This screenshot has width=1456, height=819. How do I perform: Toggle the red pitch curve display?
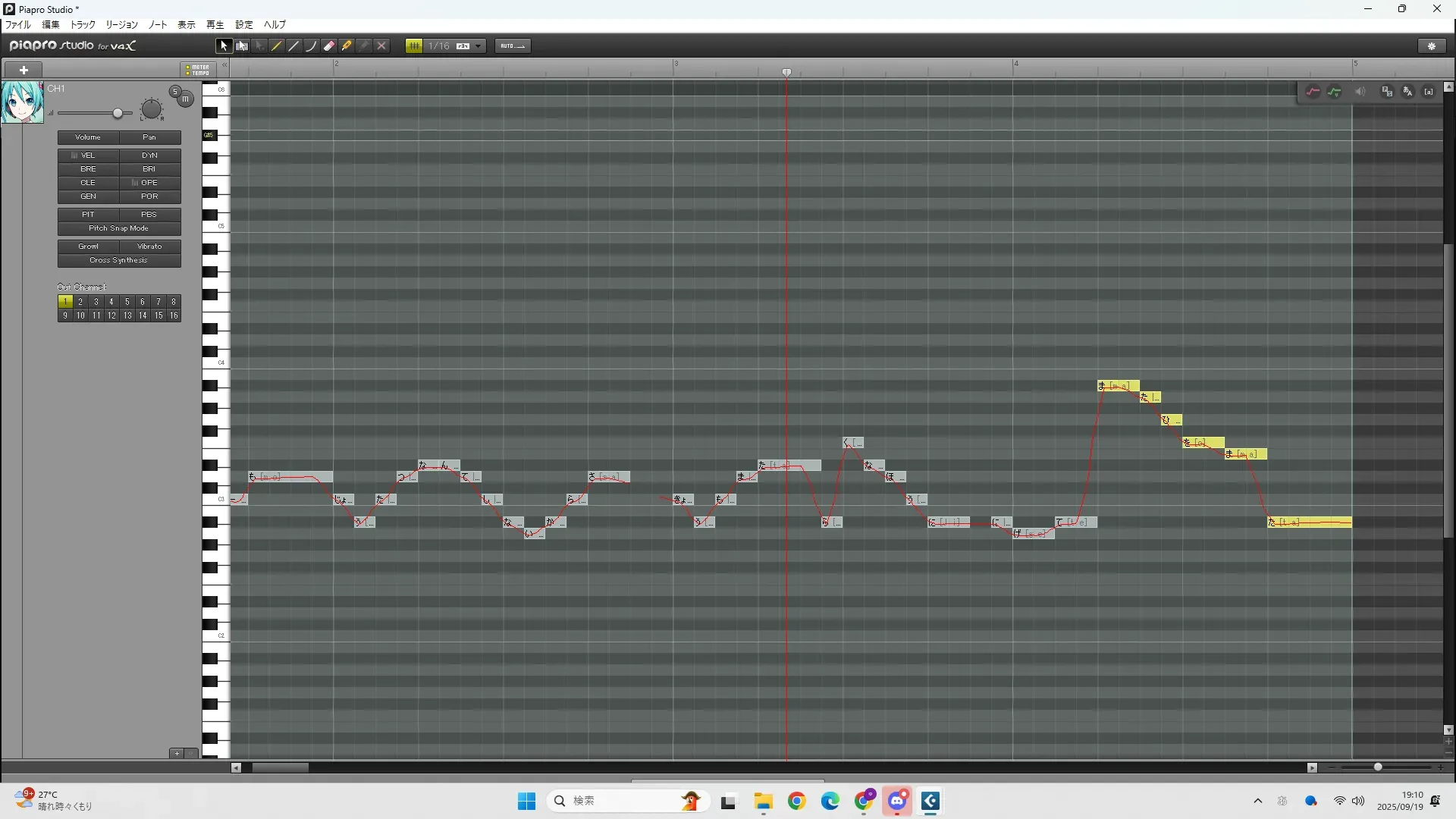click(x=1313, y=92)
